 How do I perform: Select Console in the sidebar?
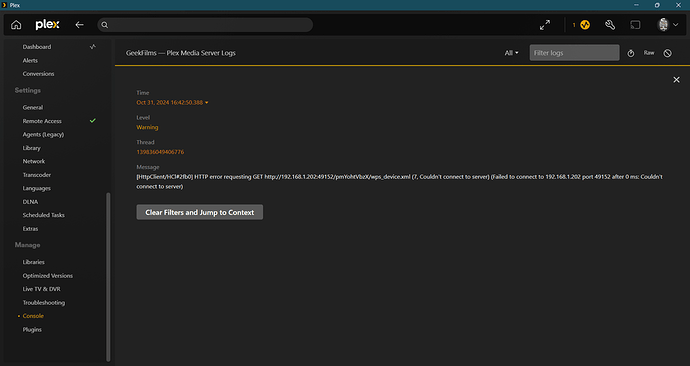tap(33, 316)
